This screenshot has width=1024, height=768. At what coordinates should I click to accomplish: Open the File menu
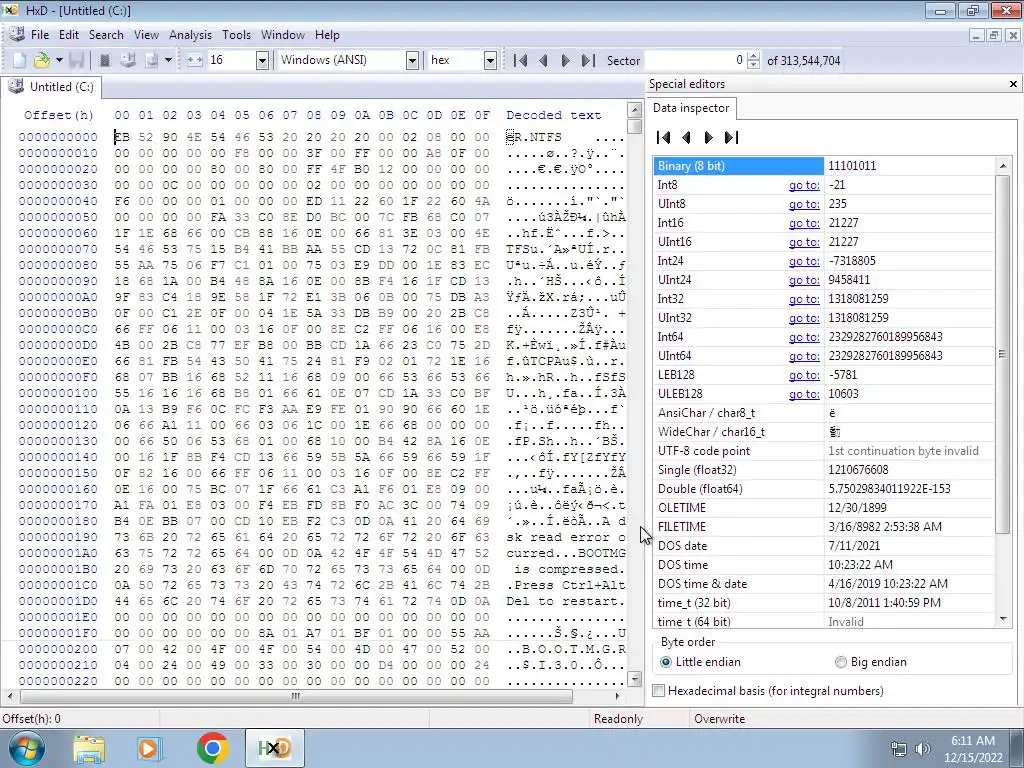coord(39,35)
